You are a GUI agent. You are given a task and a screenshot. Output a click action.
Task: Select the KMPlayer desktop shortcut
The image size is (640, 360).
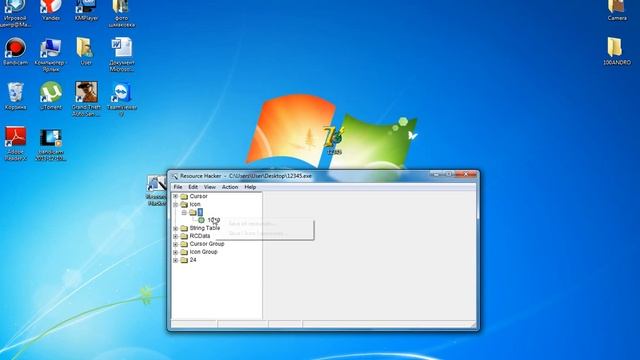click(86, 10)
